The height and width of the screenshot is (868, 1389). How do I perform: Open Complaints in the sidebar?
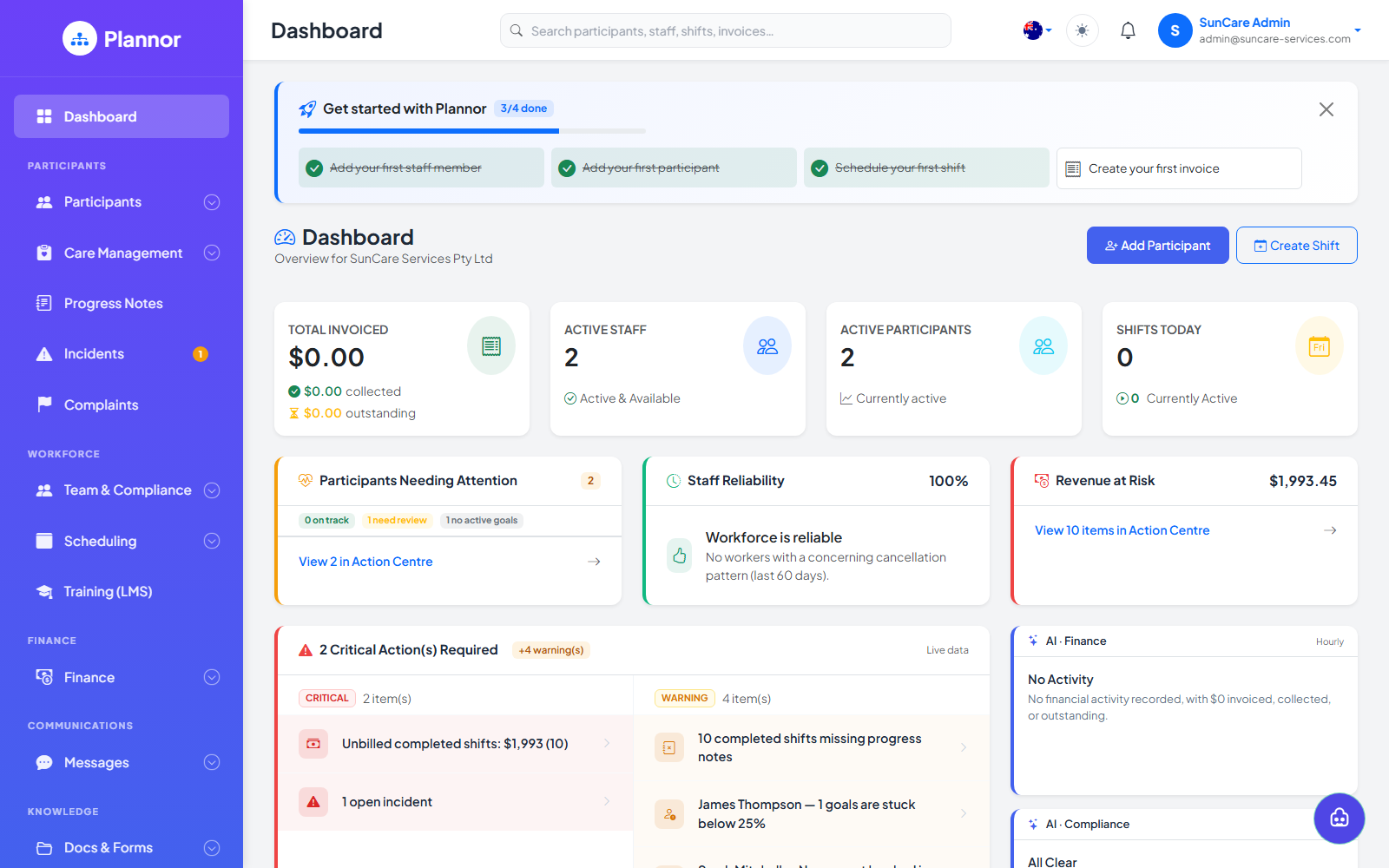[x=122, y=404]
